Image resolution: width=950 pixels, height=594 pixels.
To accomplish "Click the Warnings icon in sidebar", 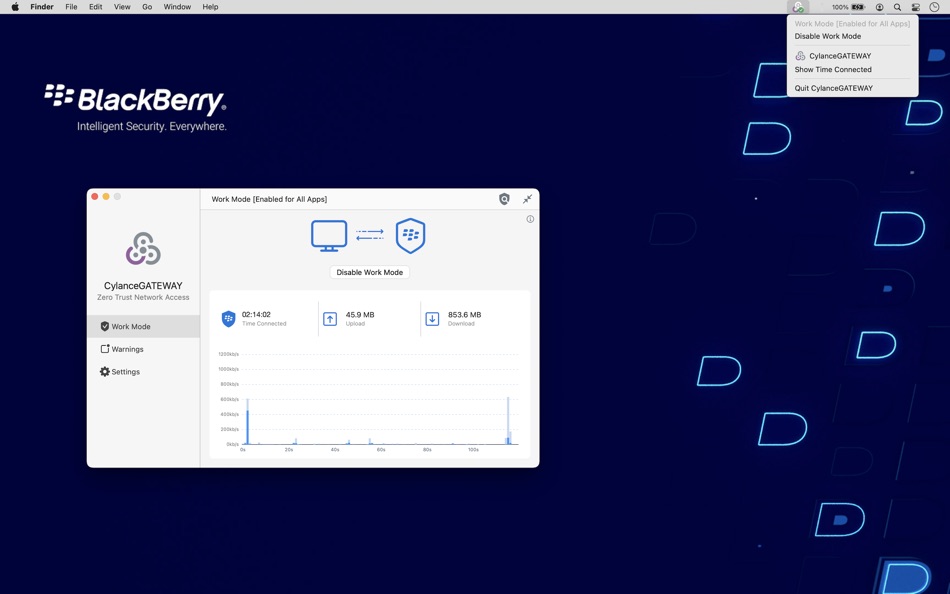I will pos(105,349).
